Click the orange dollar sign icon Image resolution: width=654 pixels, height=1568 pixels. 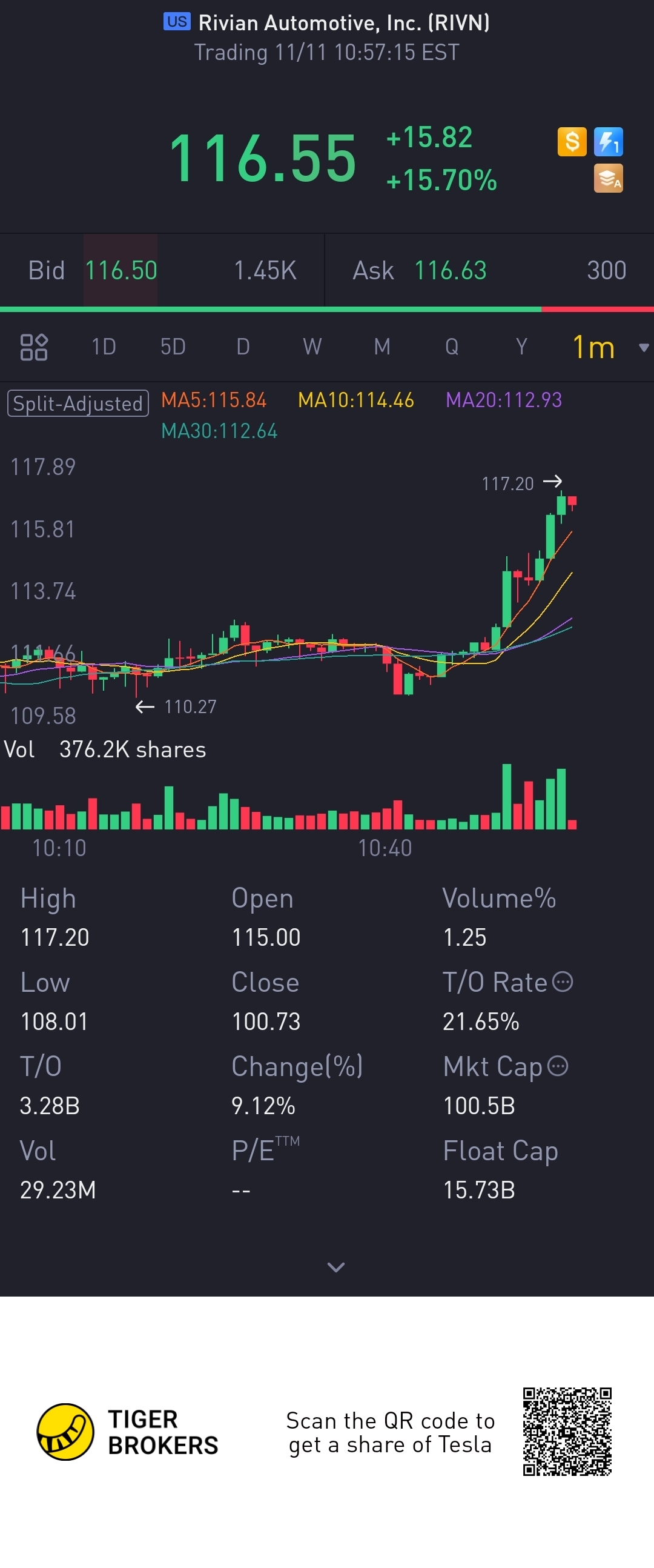572,142
